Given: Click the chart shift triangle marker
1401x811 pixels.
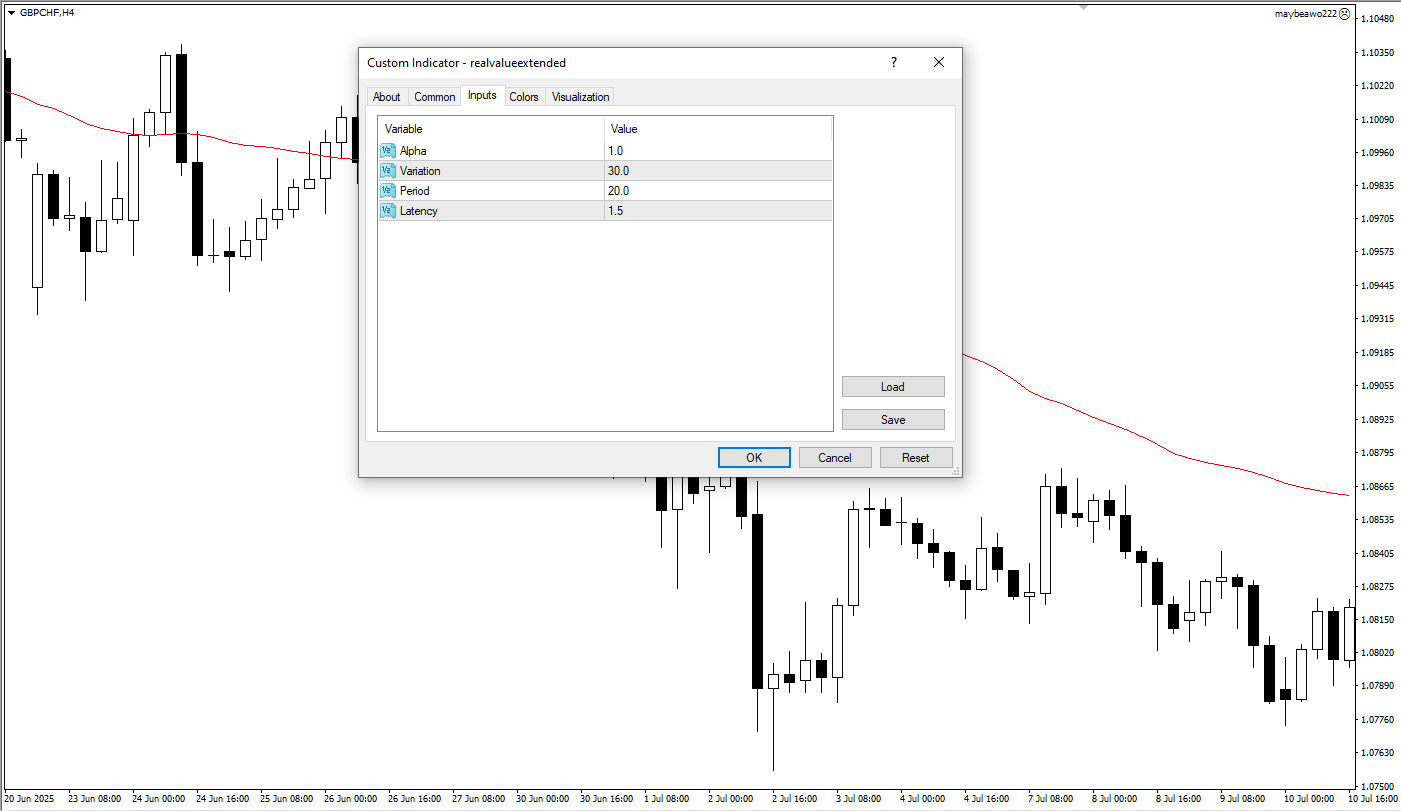Looking at the screenshot, I should (x=1083, y=7).
